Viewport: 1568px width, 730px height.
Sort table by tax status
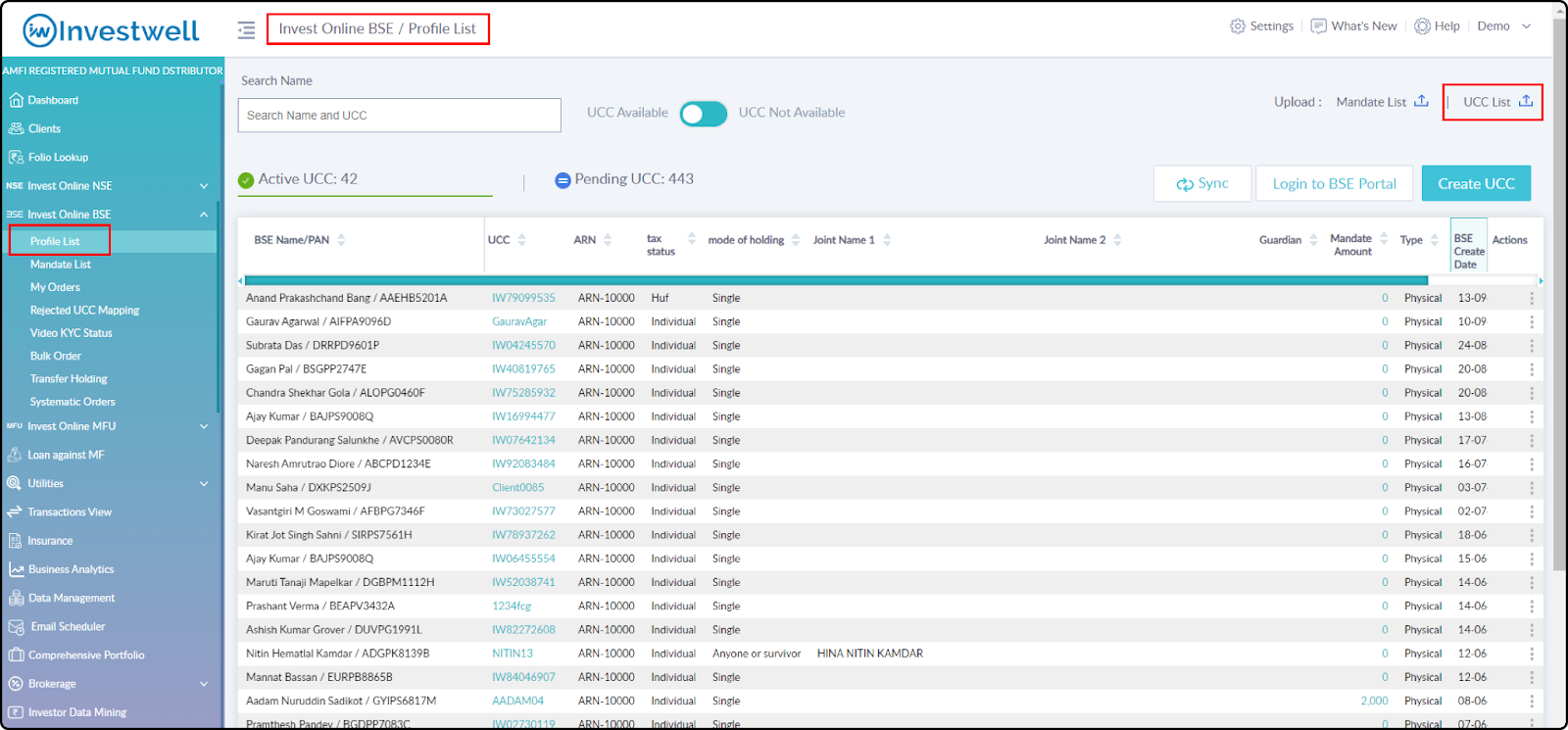pyautogui.click(x=691, y=238)
